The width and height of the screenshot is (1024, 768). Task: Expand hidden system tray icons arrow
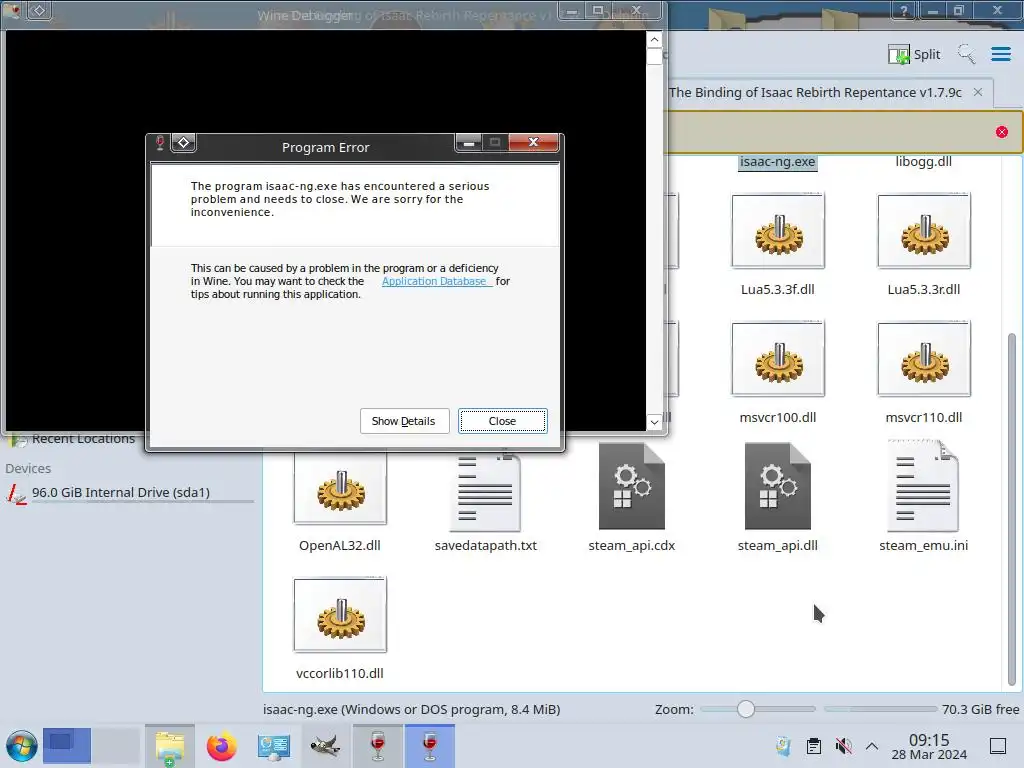pyautogui.click(x=872, y=746)
